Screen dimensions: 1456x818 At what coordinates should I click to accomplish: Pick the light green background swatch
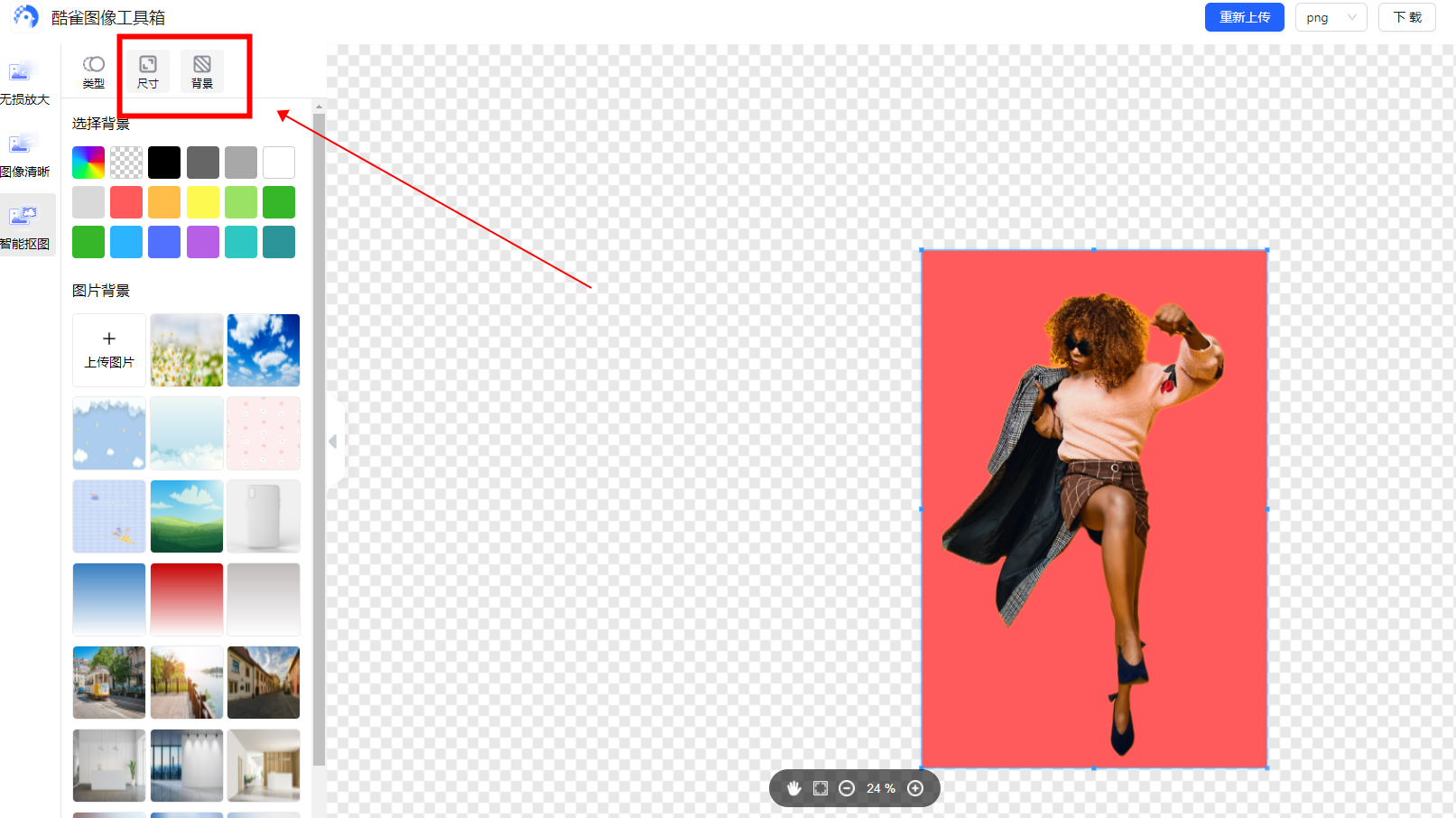(x=241, y=202)
